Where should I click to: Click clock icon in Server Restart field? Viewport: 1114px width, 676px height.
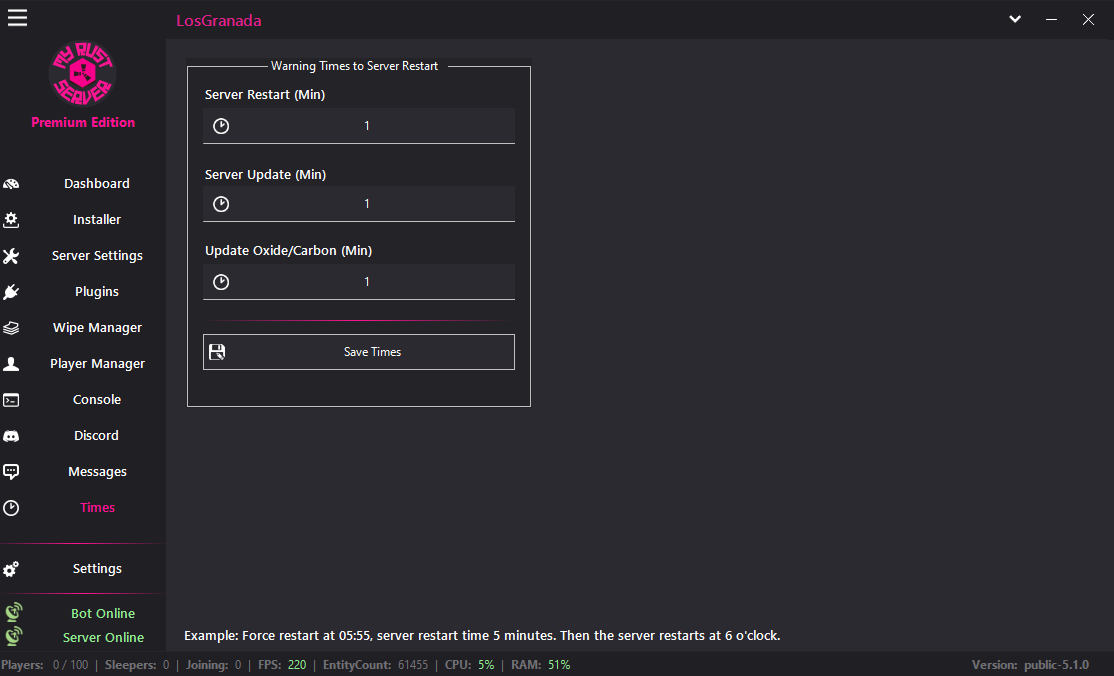click(x=221, y=126)
